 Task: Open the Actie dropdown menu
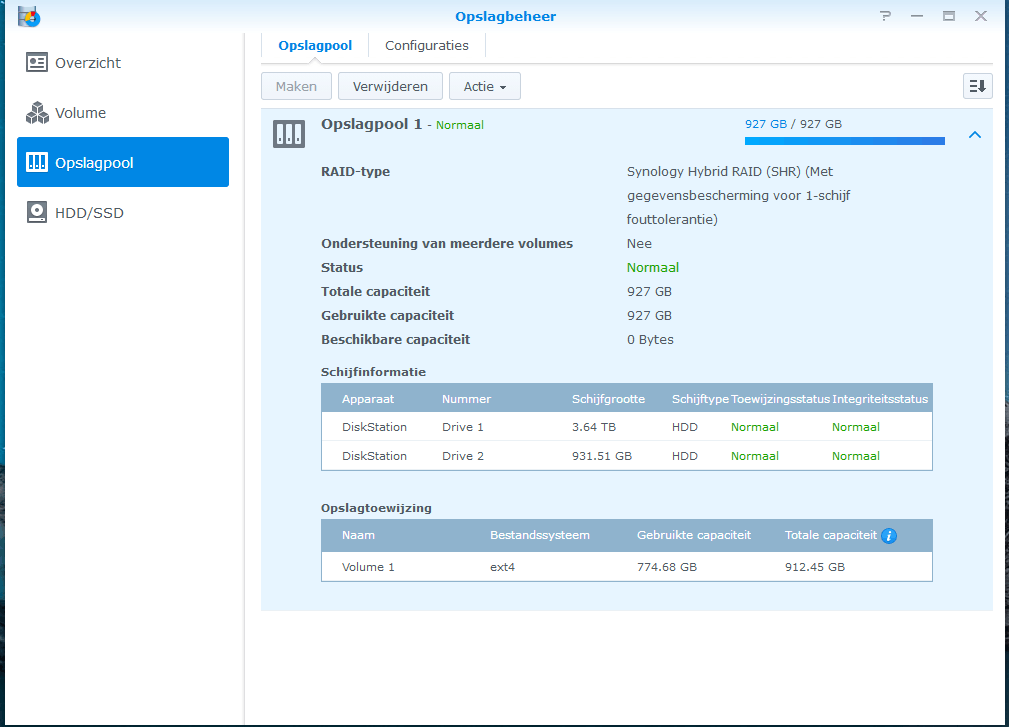484,87
